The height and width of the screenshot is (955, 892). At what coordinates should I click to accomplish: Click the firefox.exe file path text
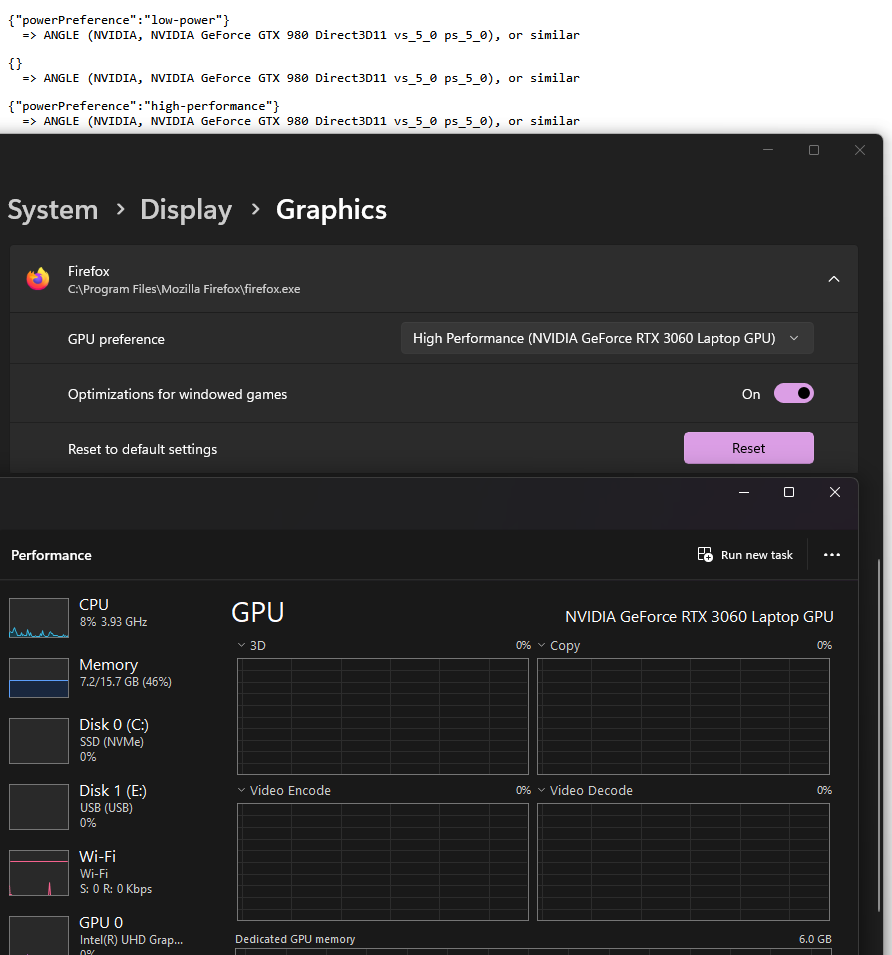point(184,289)
